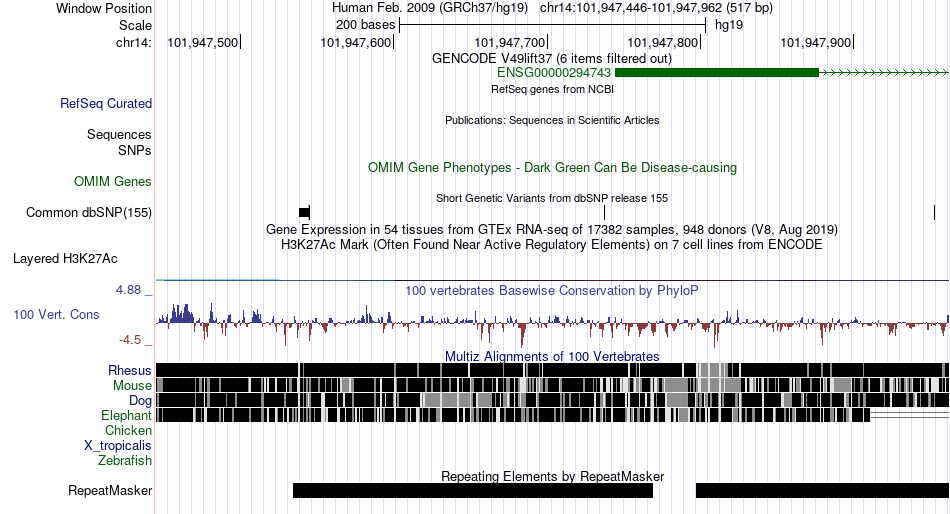The height and width of the screenshot is (514, 950).
Task: Click the 100 Vert. Cons track label
Action: coord(56,315)
